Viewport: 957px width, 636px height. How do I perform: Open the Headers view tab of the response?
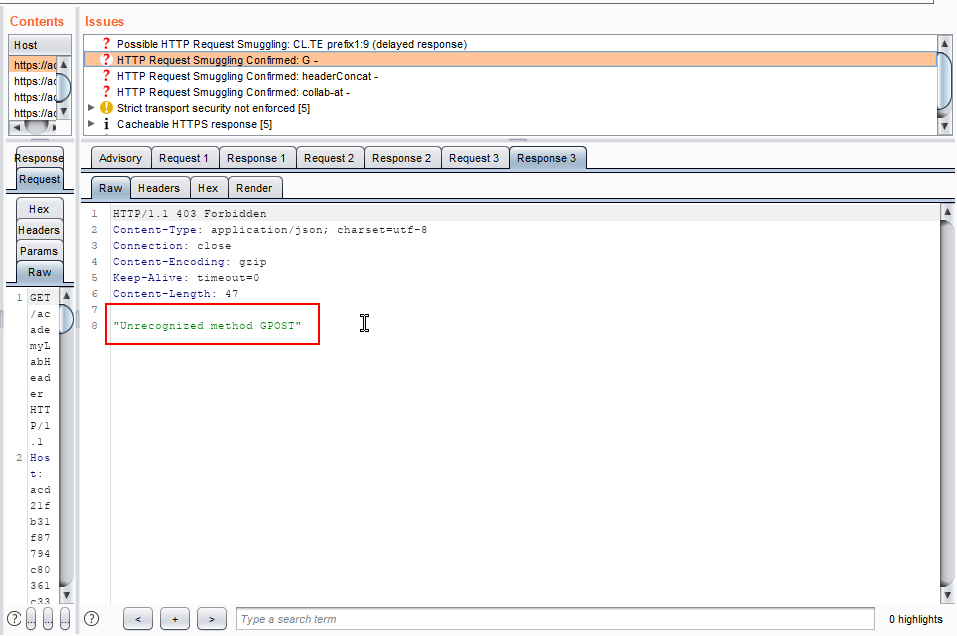coord(159,188)
